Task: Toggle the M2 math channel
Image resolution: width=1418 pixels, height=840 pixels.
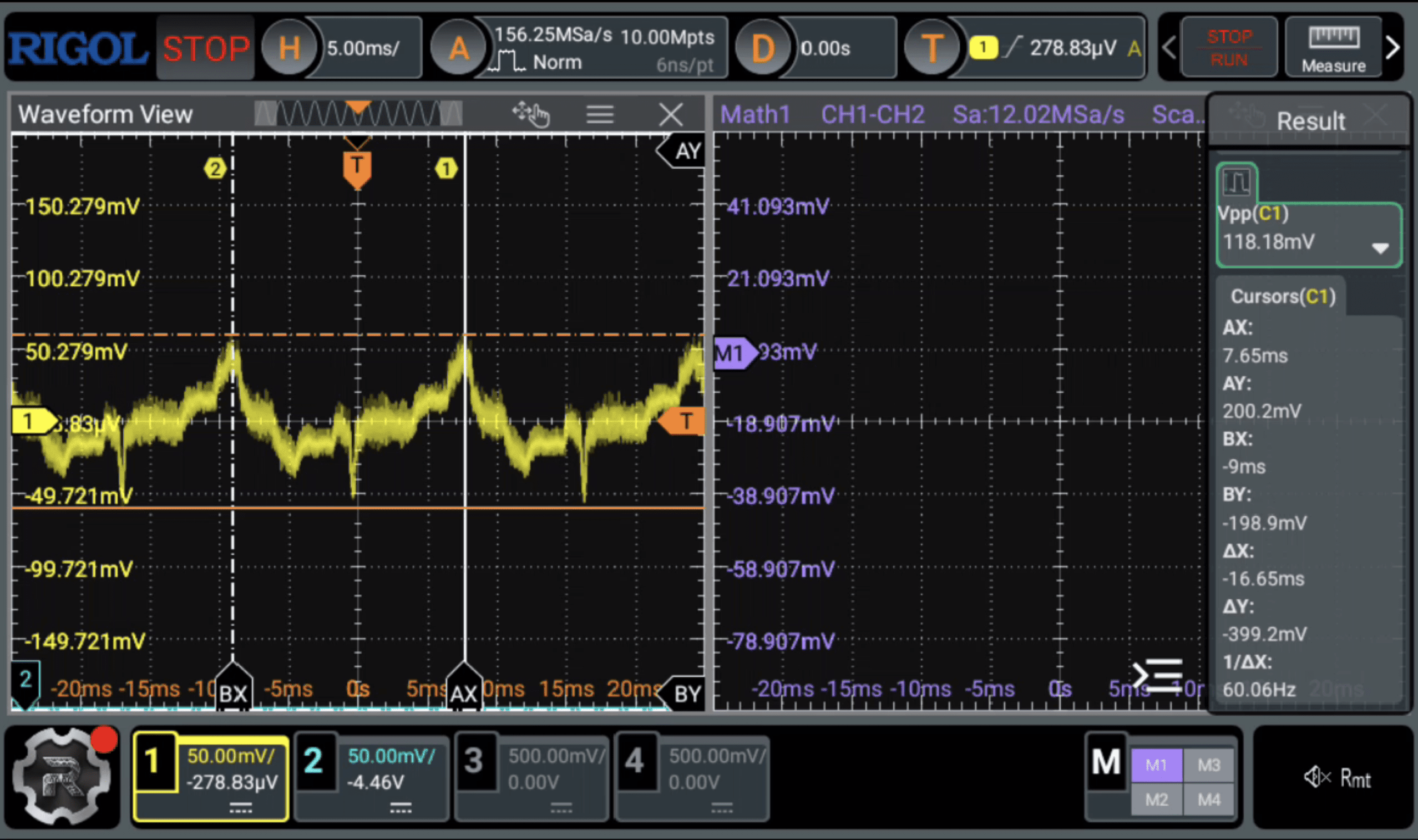Action: click(x=1156, y=800)
